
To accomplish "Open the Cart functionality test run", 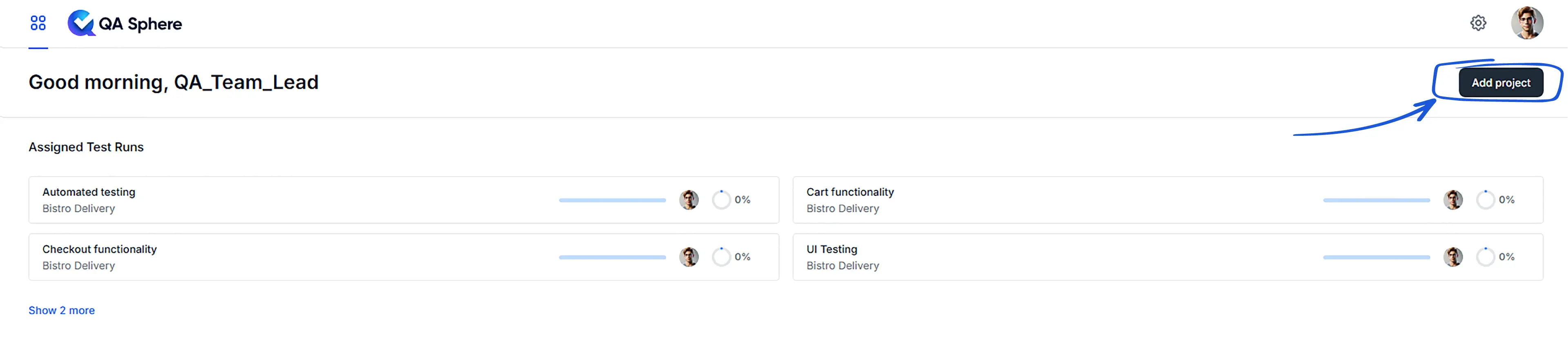I will (x=850, y=192).
